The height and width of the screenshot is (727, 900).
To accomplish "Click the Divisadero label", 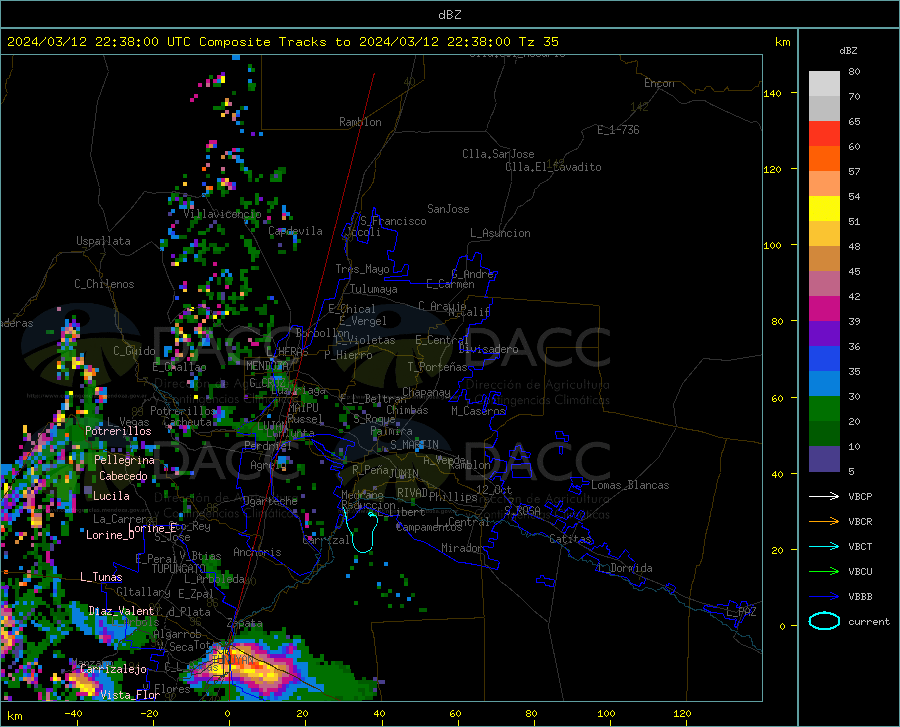I will tap(488, 349).
